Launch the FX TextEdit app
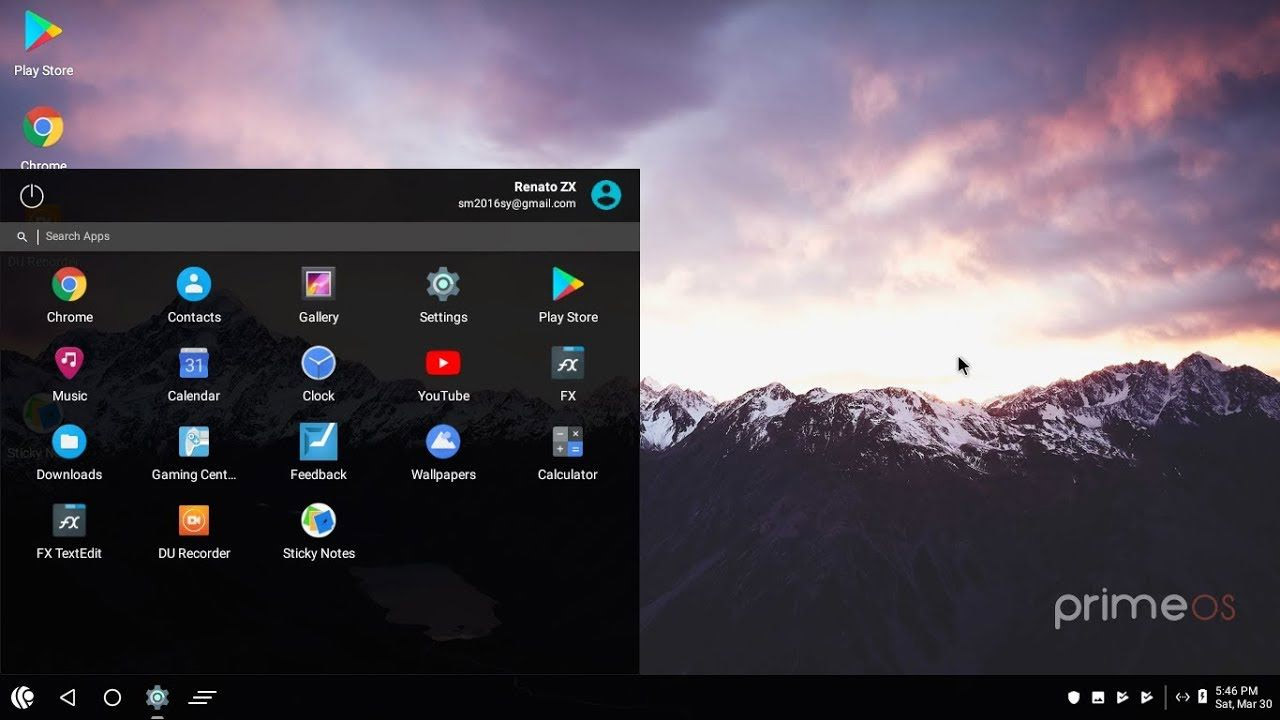The height and width of the screenshot is (720, 1280). click(69, 532)
